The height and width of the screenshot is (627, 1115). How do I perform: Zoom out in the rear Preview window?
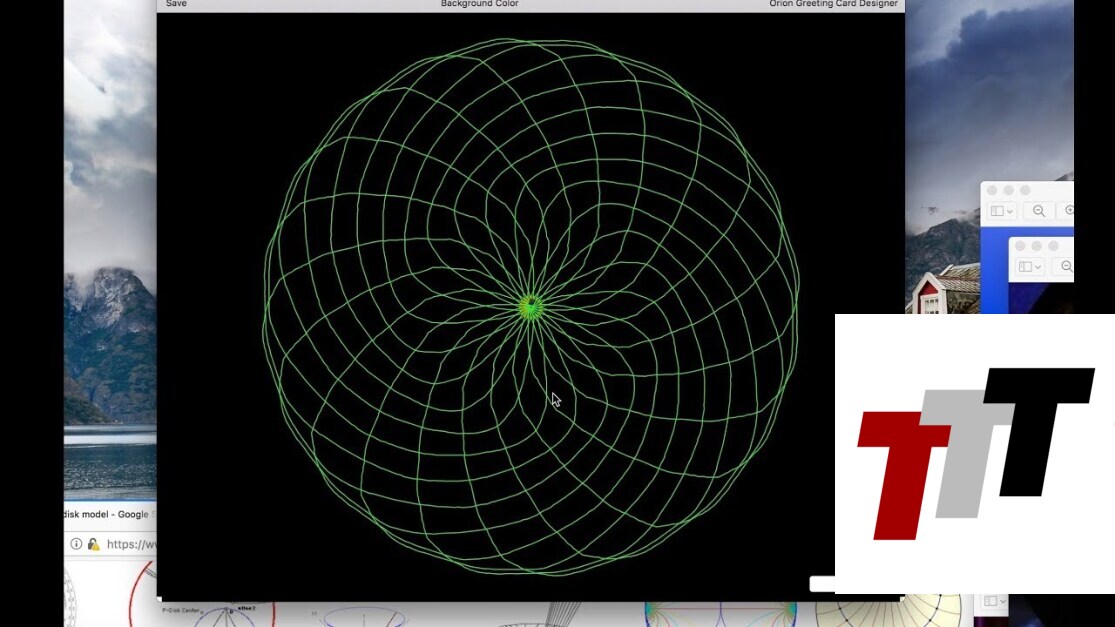pyautogui.click(x=1039, y=211)
